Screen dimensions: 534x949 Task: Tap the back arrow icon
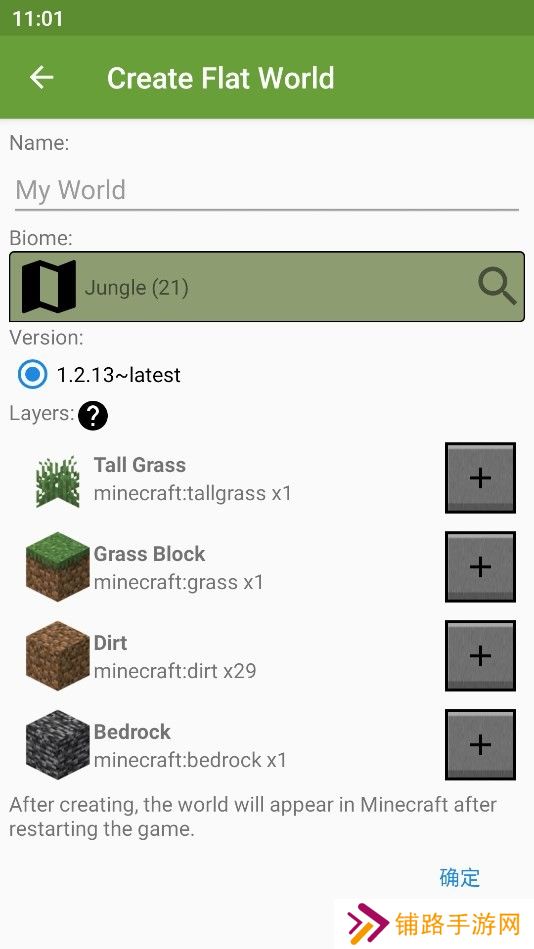42,77
